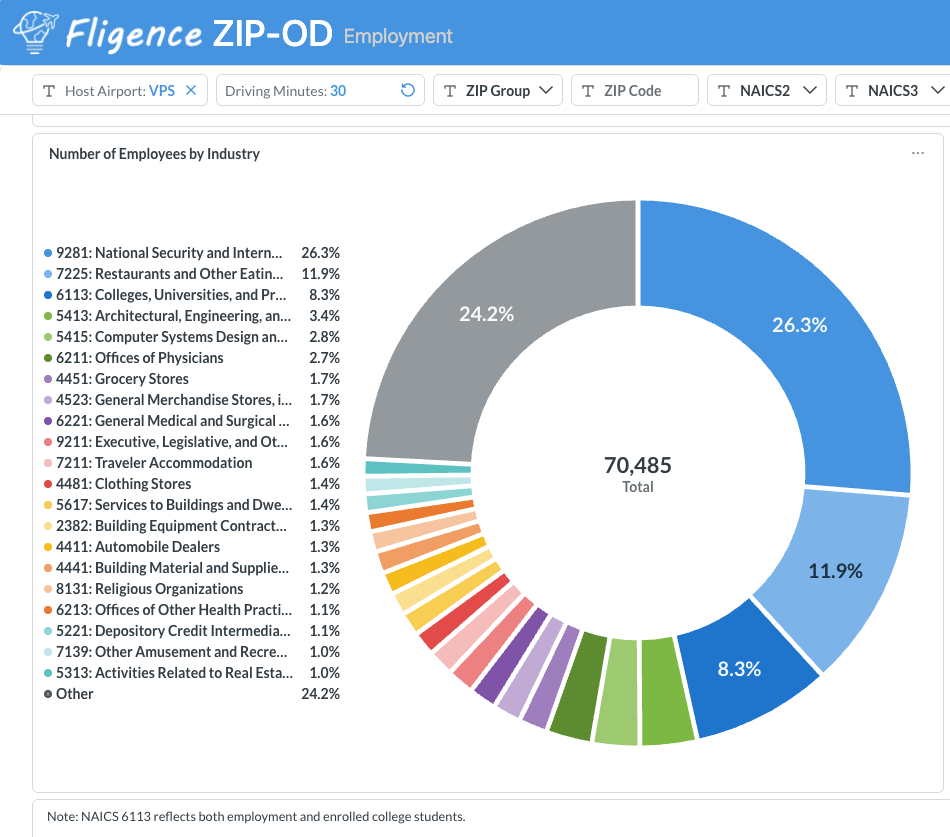Click legend dot for 6221 General Medical
Screen dimensions: 950x837
[x=48, y=421]
